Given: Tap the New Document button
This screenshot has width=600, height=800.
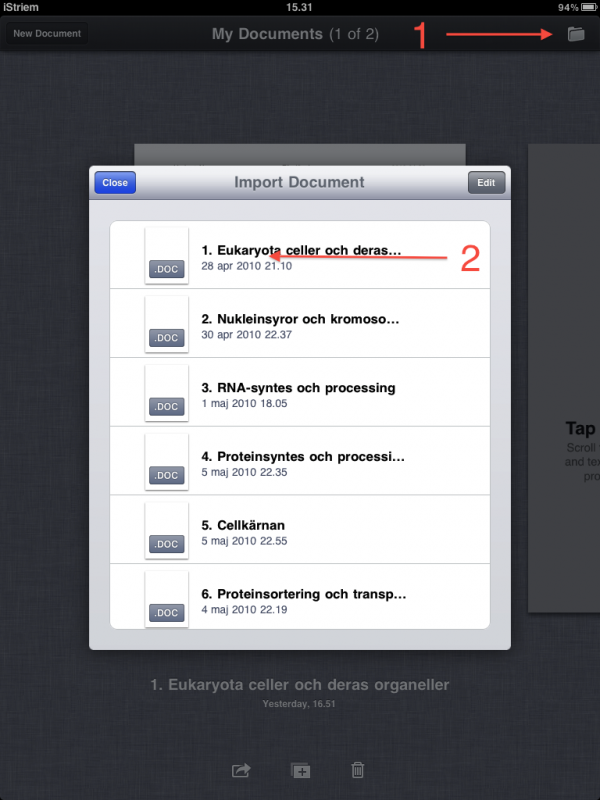Looking at the screenshot, I should 47,34.
